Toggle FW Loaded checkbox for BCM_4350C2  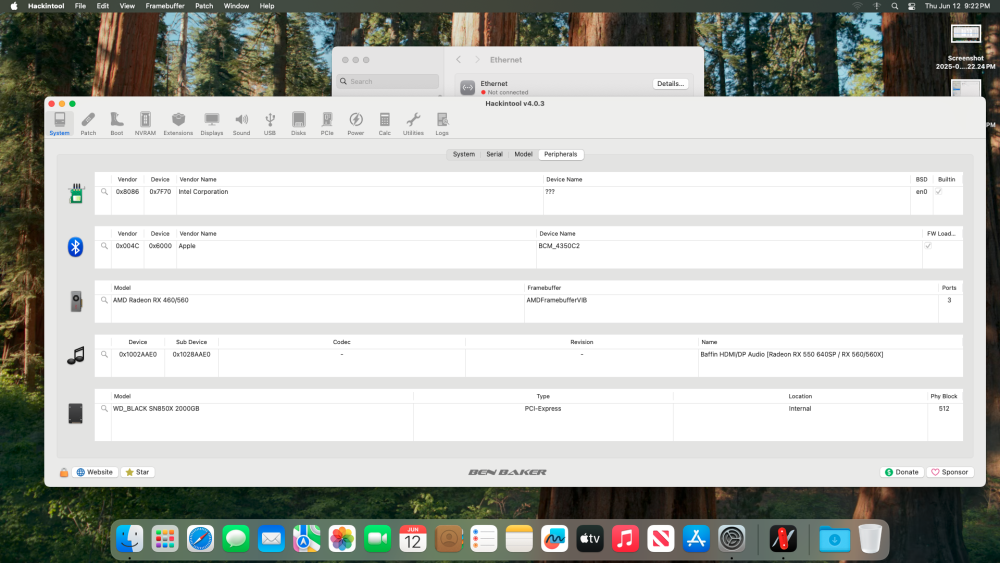pos(928,245)
